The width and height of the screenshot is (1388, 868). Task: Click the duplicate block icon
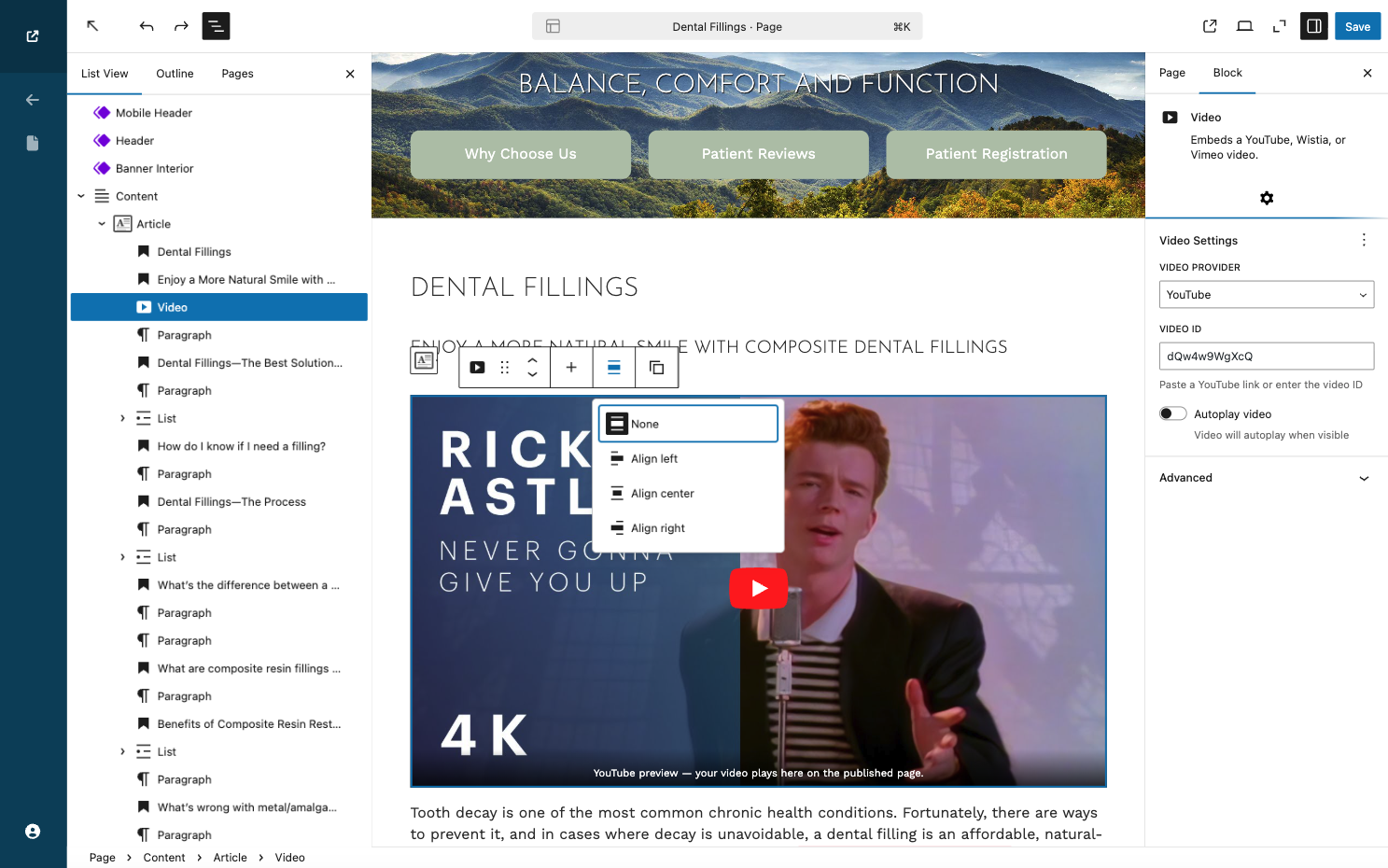coord(656,368)
